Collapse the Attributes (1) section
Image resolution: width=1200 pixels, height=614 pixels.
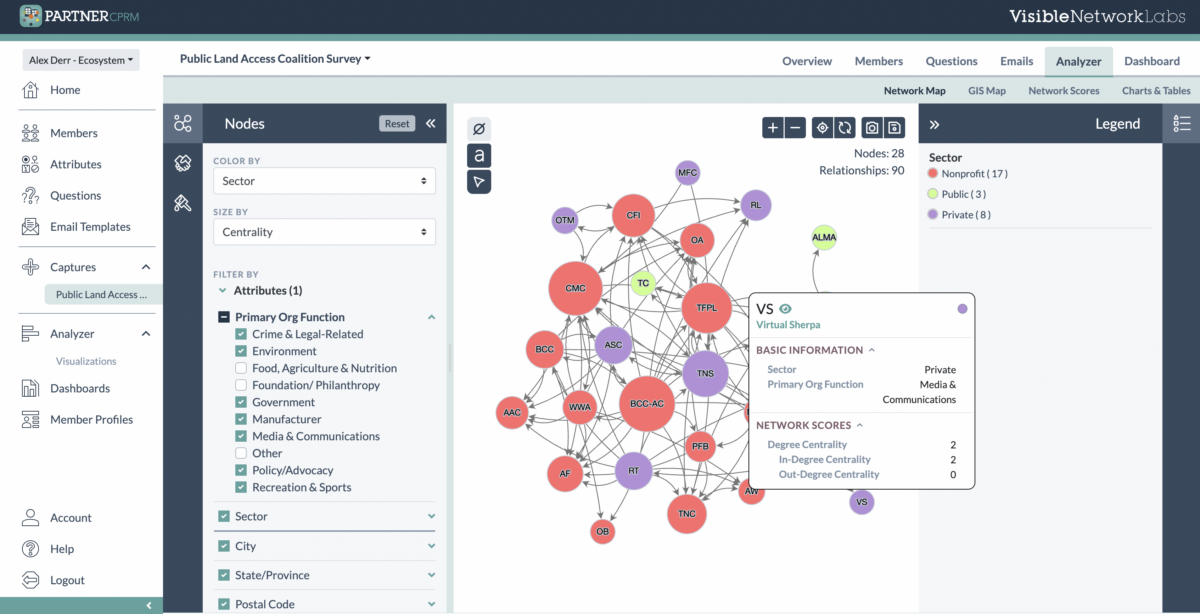point(222,291)
